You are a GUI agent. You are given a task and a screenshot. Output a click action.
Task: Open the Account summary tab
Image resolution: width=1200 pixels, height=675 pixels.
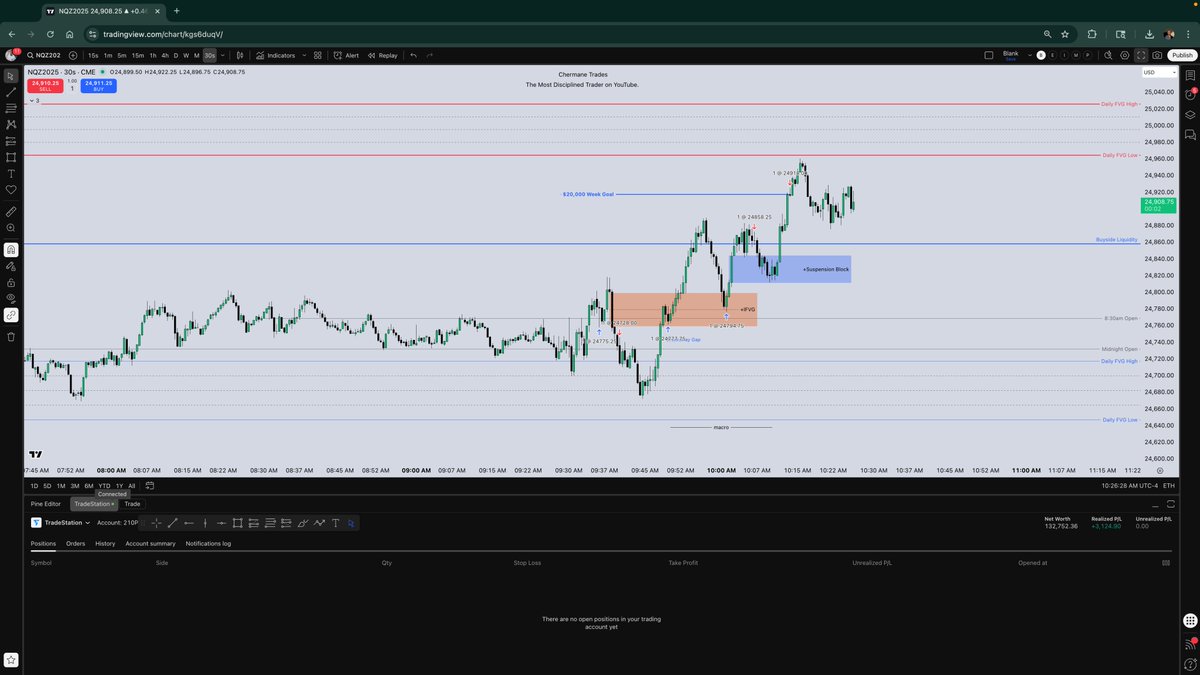(x=150, y=544)
